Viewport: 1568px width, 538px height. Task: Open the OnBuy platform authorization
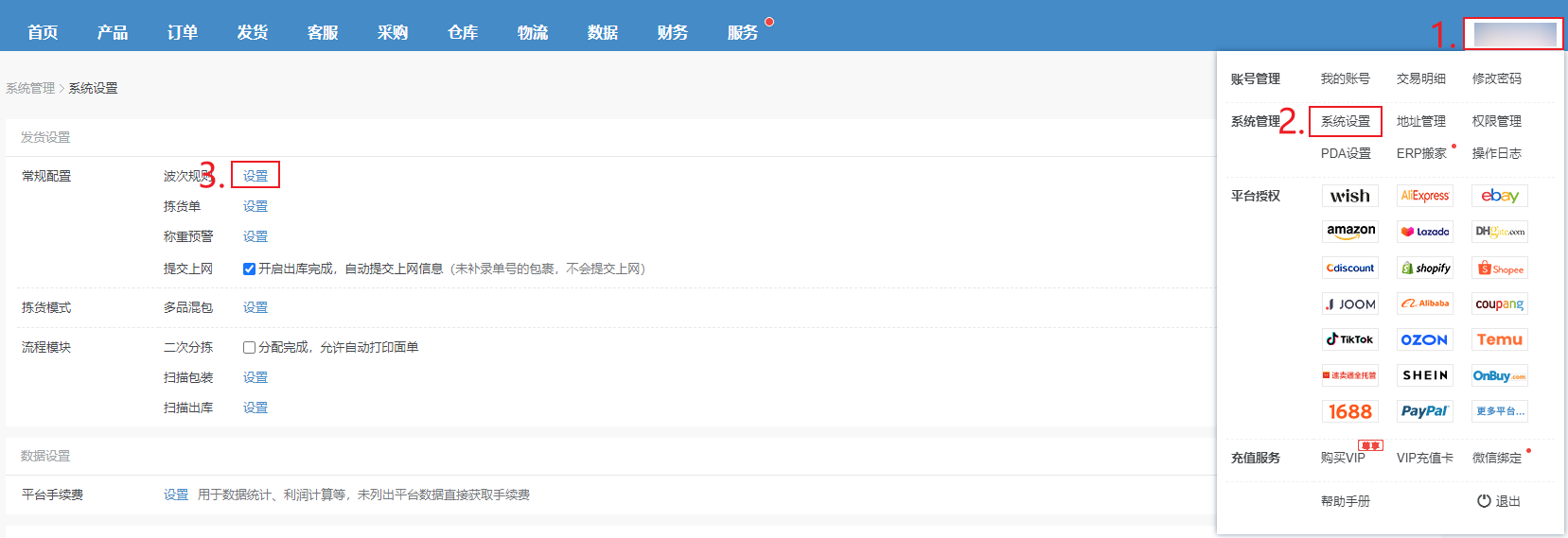(x=1500, y=375)
